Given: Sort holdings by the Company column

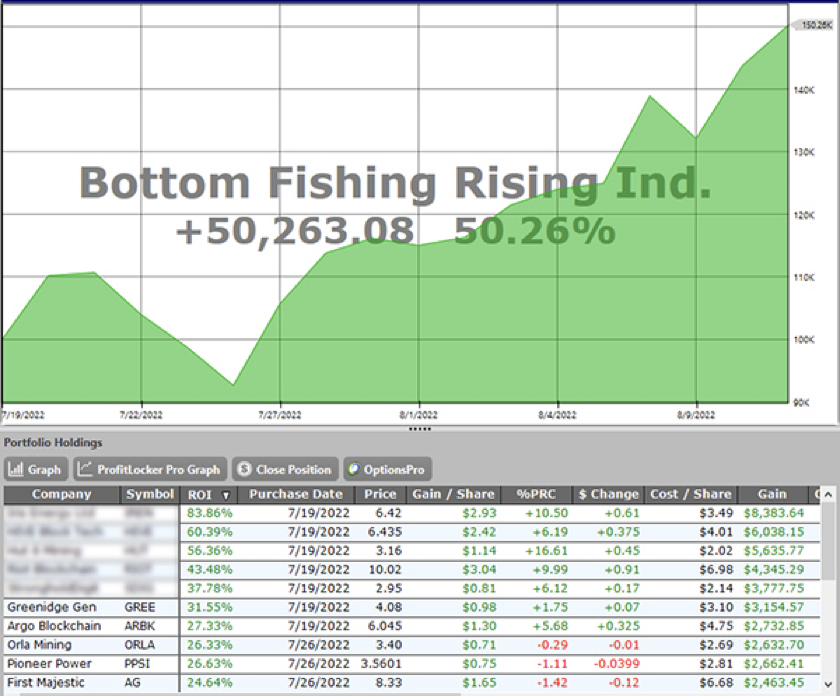Looking at the screenshot, I should click(62, 494).
